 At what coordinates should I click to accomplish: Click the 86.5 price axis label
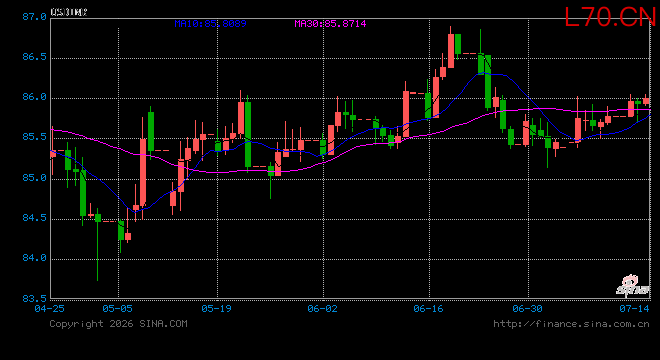tap(34, 57)
